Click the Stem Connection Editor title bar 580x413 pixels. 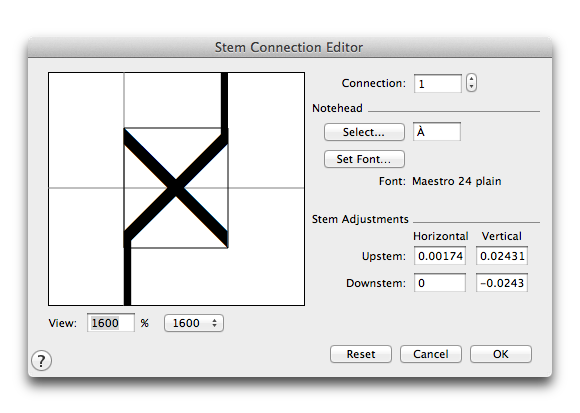pyautogui.click(x=290, y=47)
